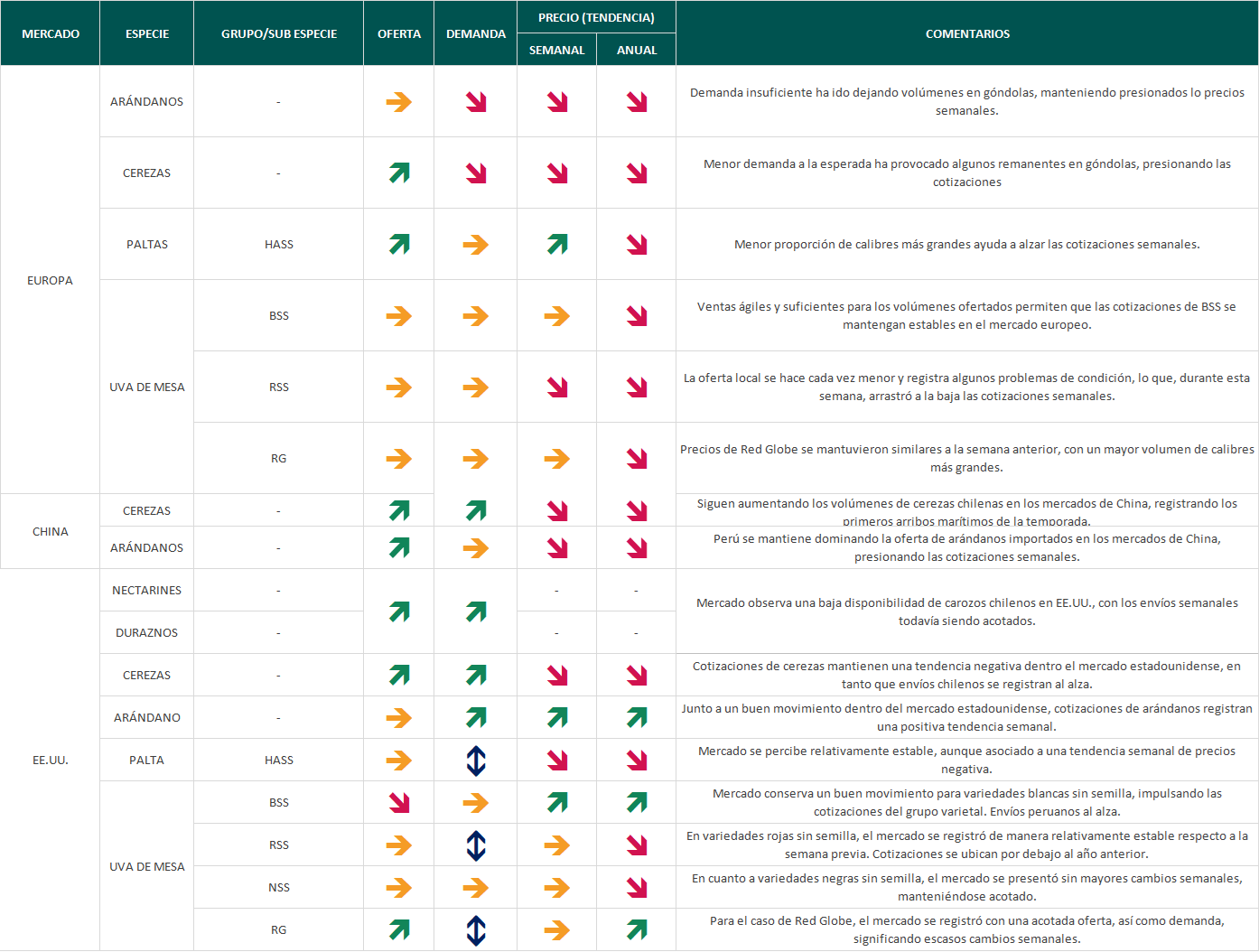Select the MERCADO column header
The image size is (1259, 952).
[x=51, y=33]
